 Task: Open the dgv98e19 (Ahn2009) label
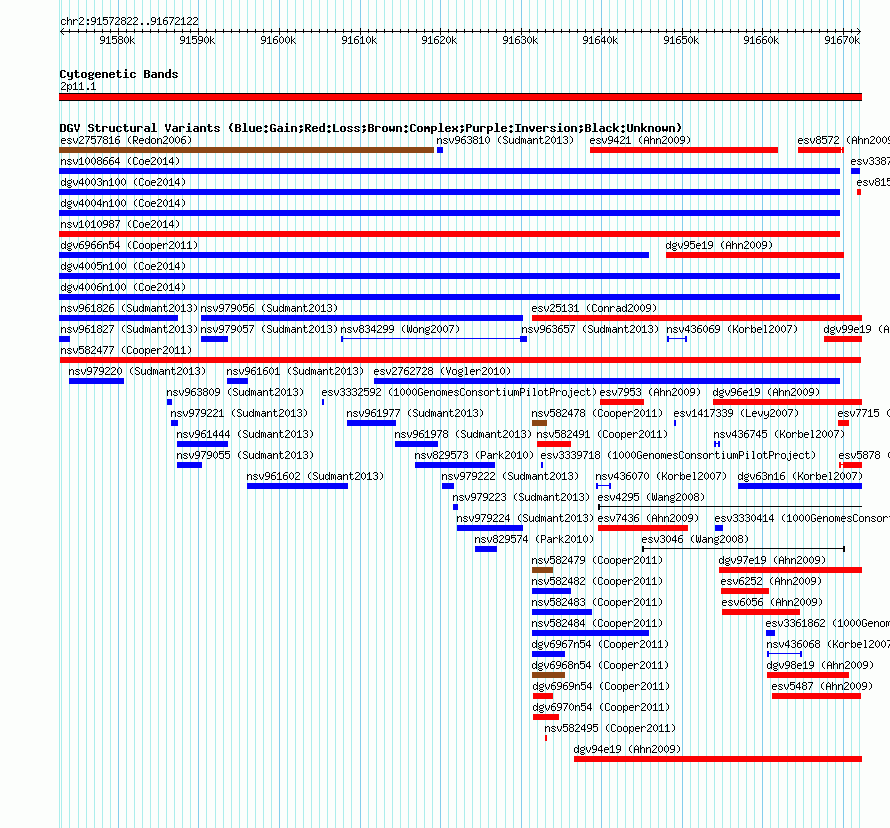tap(820, 665)
